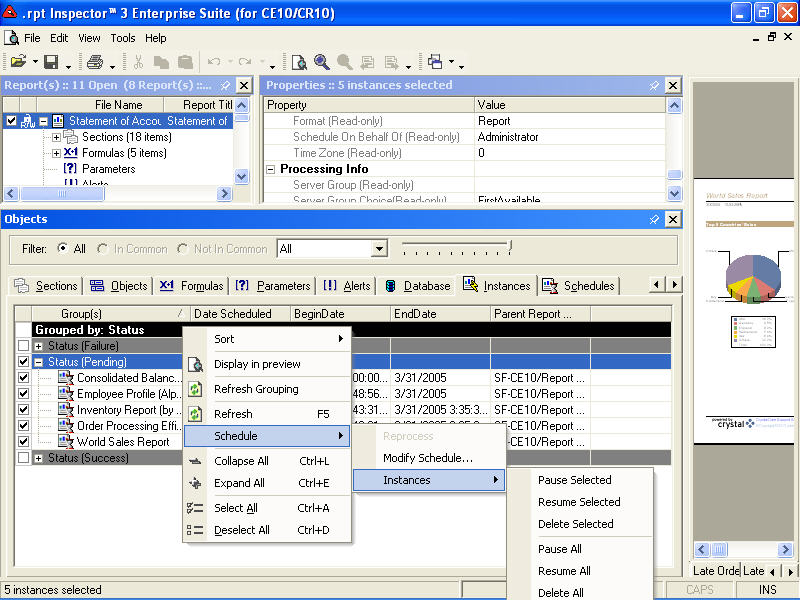Click the window layout icon in the toolbar
The width and height of the screenshot is (800, 600).
pyautogui.click(x=435, y=62)
